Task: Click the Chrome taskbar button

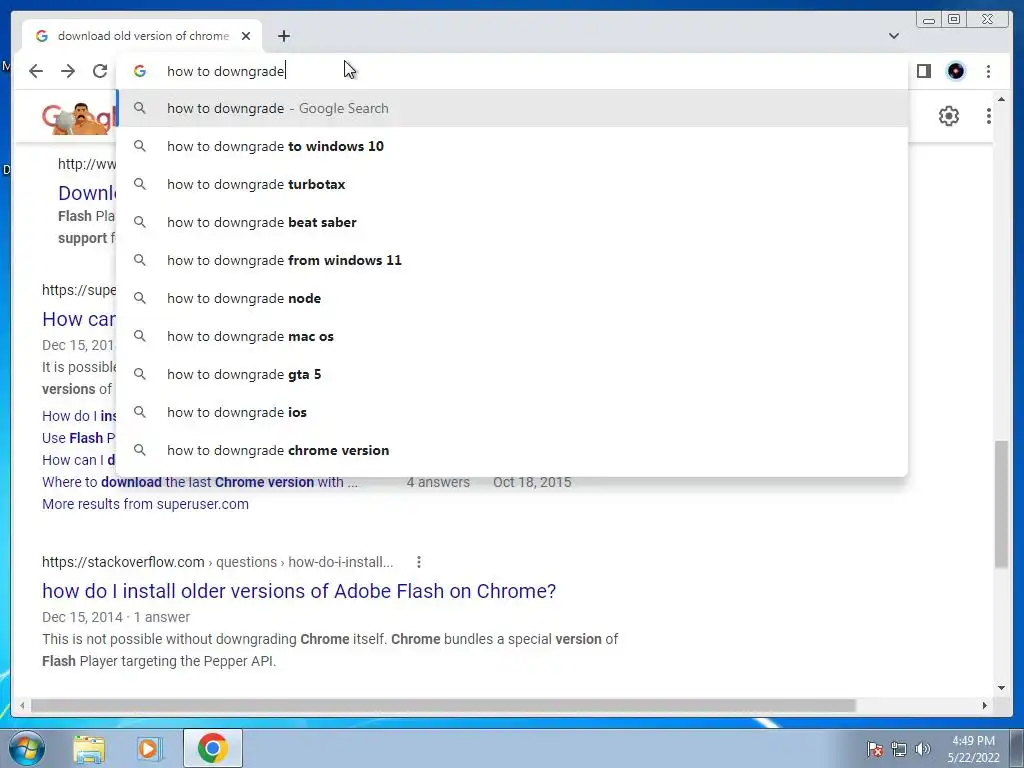Action: [213, 748]
